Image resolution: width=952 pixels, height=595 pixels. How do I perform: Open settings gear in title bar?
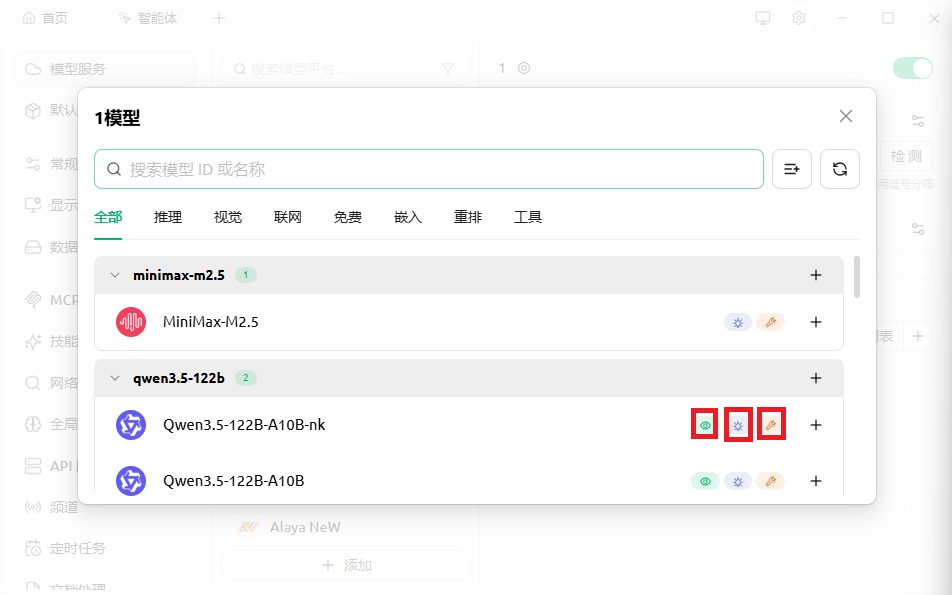point(799,18)
